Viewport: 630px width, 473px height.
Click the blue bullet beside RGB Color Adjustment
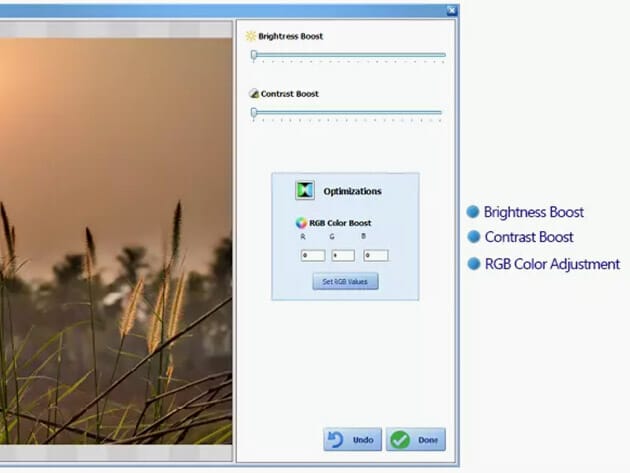click(x=473, y=265)
